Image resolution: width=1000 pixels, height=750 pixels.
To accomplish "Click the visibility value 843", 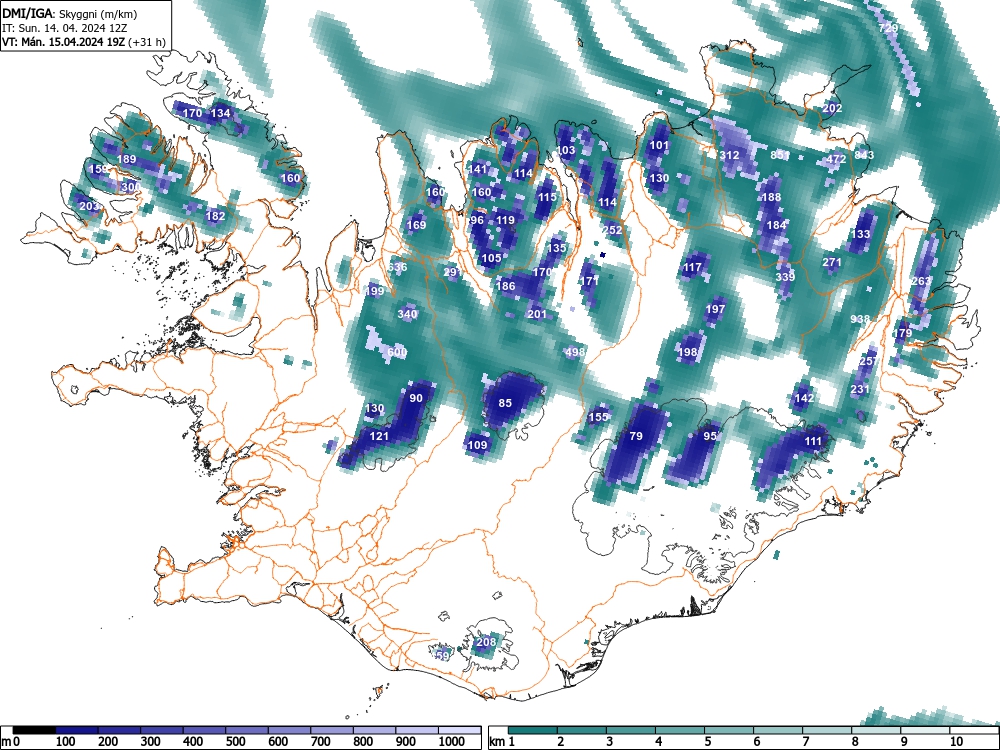I will click(x=864, y=155).
